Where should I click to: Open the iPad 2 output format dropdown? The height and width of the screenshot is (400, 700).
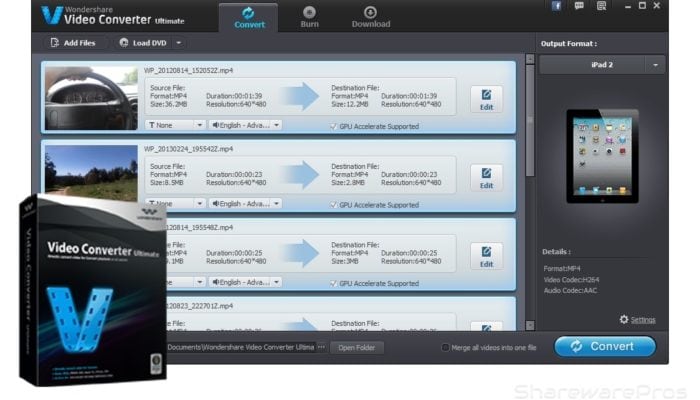(x=602, y=65)
